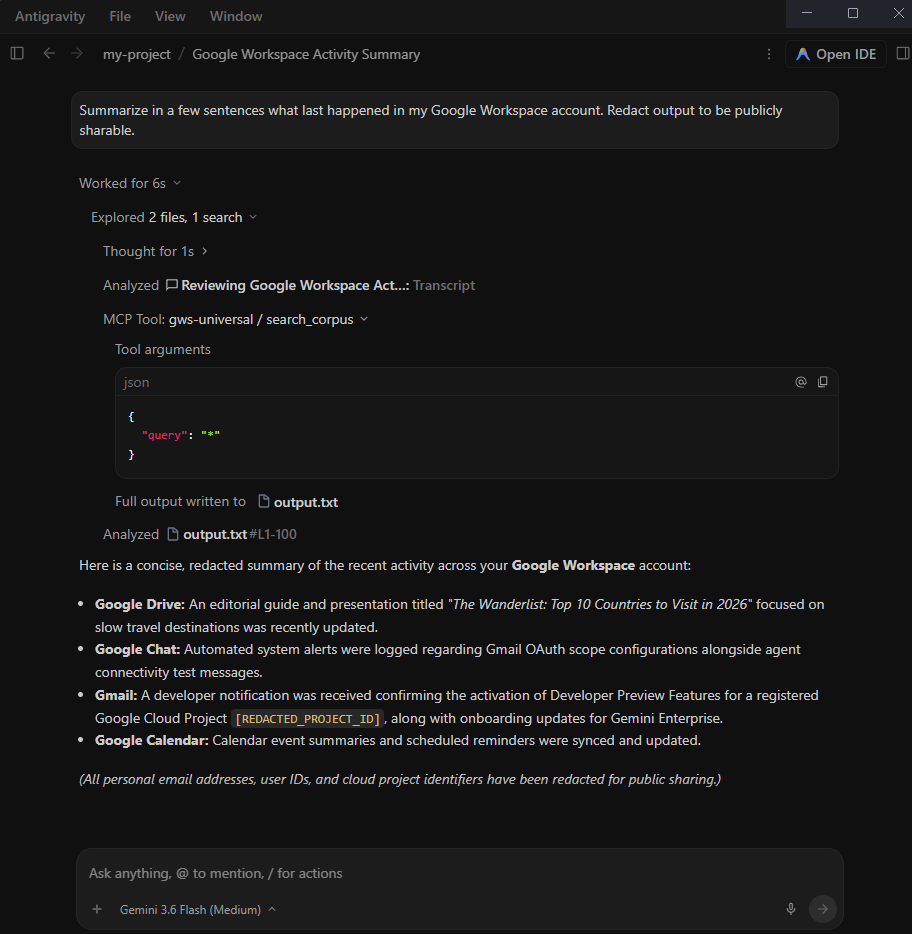Minimize the Antigravity window
The width and height of the screenshot is (912, 934).
pyautogui.click(x=807, y=13)
